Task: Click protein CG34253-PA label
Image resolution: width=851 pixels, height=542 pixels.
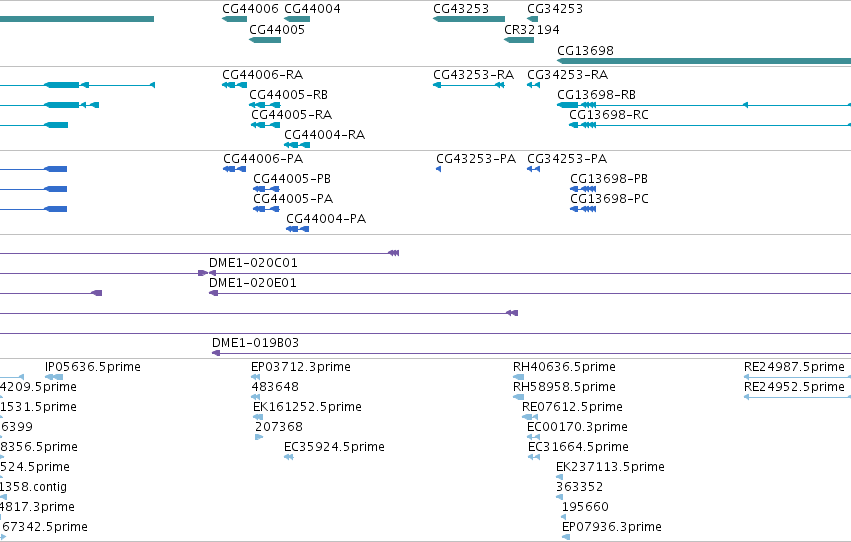Action: 567,158
